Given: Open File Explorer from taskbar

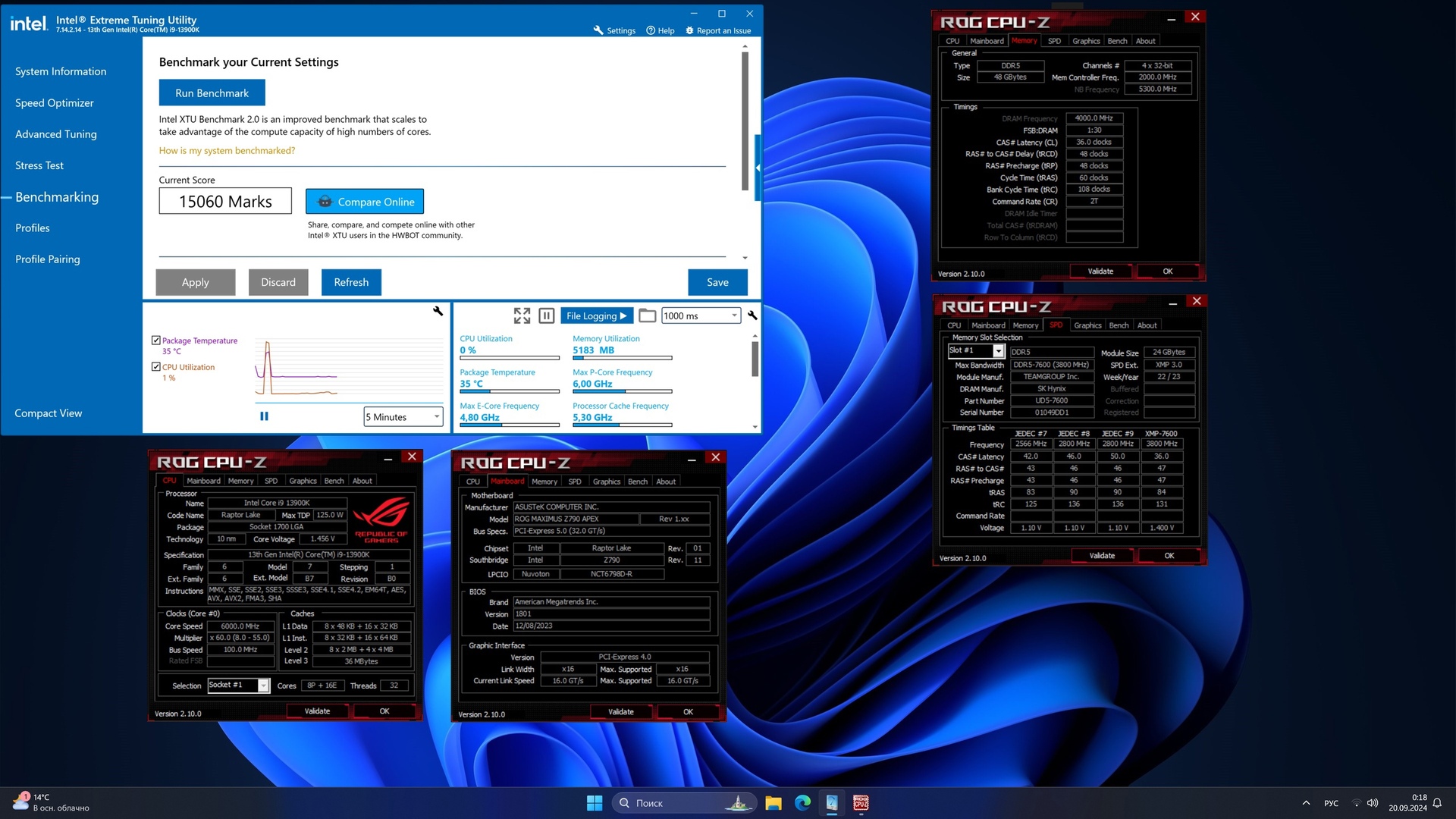Looking at the screenshot, I should click(x=773, y=803).
